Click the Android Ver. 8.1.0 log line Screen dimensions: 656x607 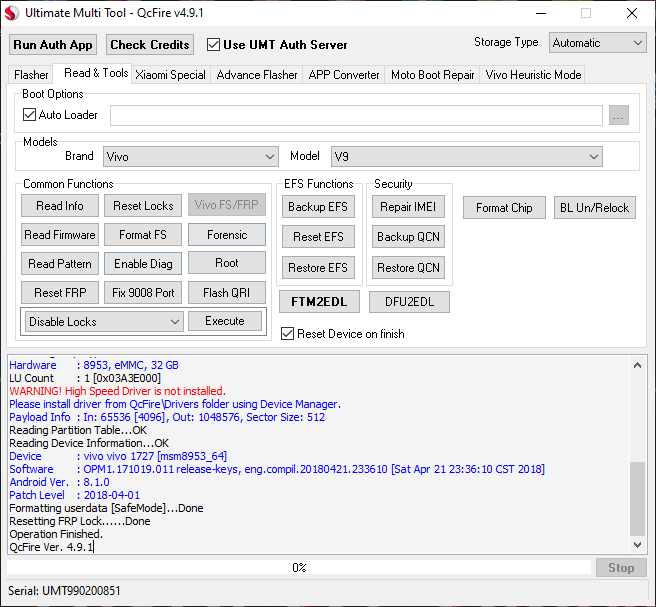pos(59,482)
